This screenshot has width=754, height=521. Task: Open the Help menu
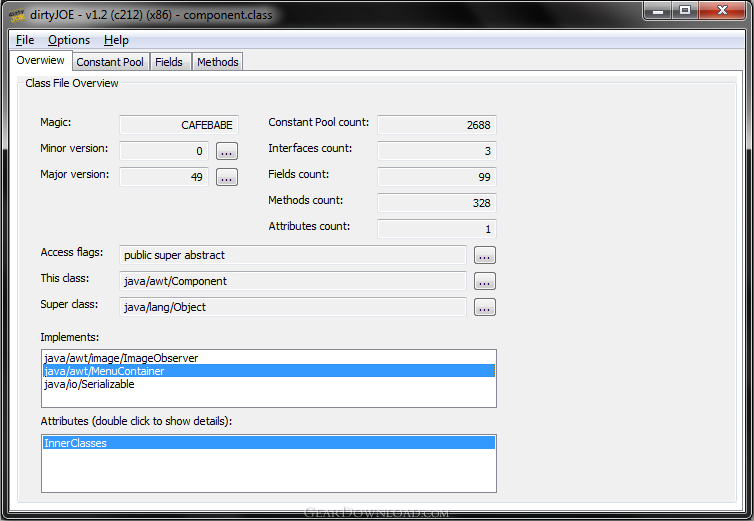pos(116,40)
